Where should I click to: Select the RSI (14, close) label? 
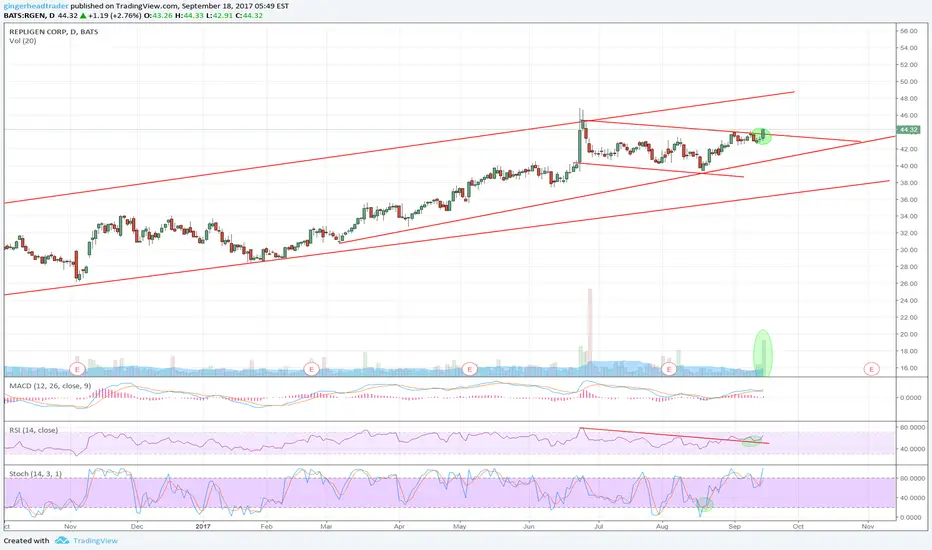click(x=33, y=430)
